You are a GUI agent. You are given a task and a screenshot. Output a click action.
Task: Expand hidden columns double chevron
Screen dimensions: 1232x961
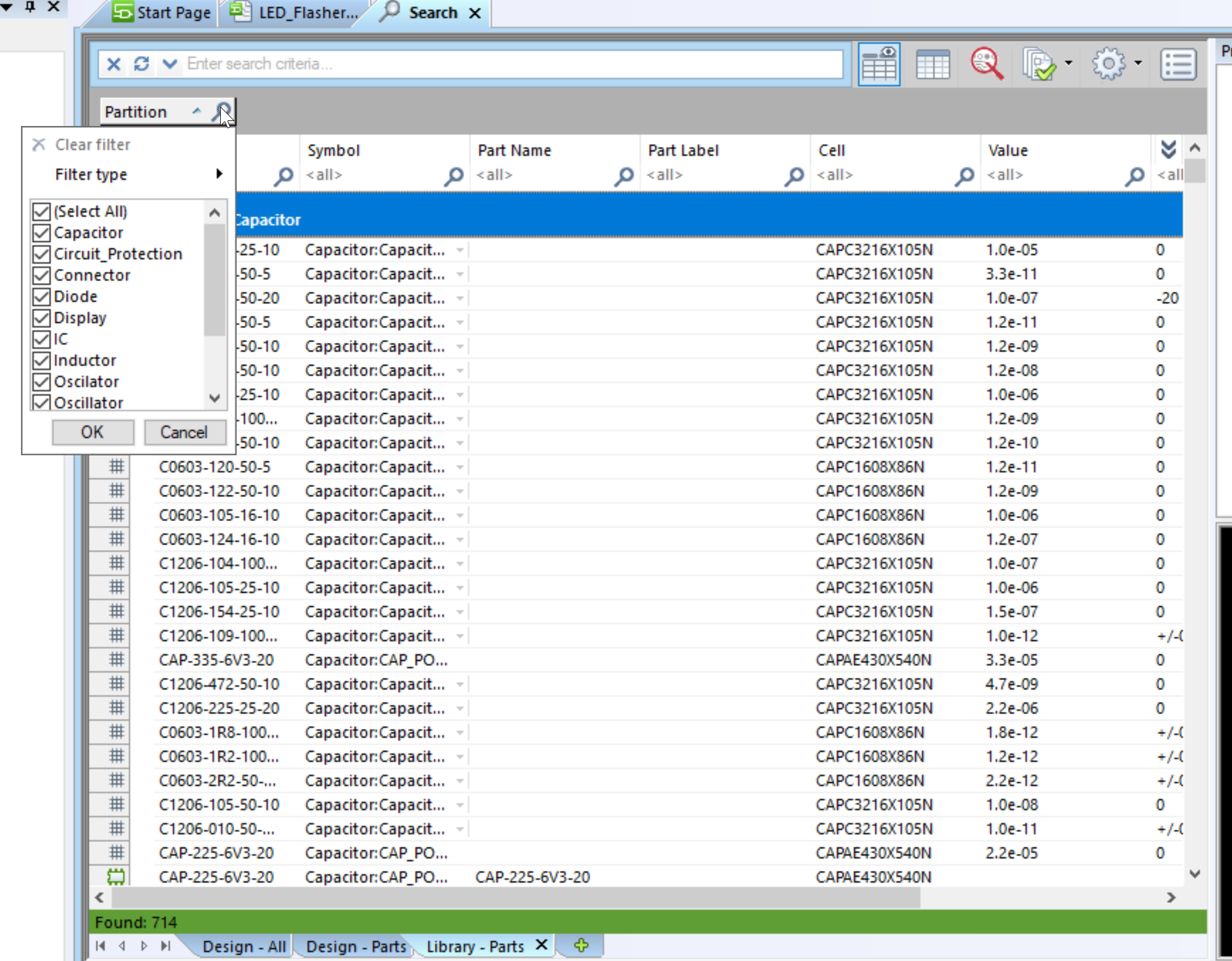(x=1168, y=149)
